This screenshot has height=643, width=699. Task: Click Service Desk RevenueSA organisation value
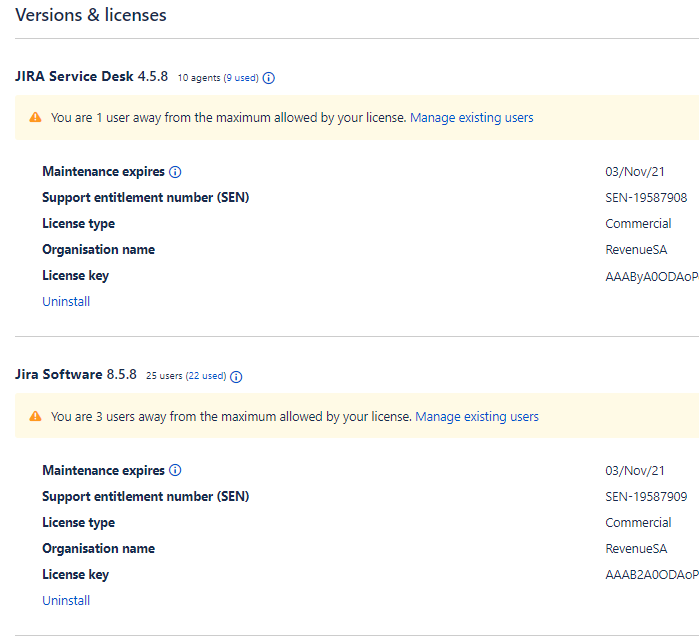pyautogui.click(x=636, y=250)
